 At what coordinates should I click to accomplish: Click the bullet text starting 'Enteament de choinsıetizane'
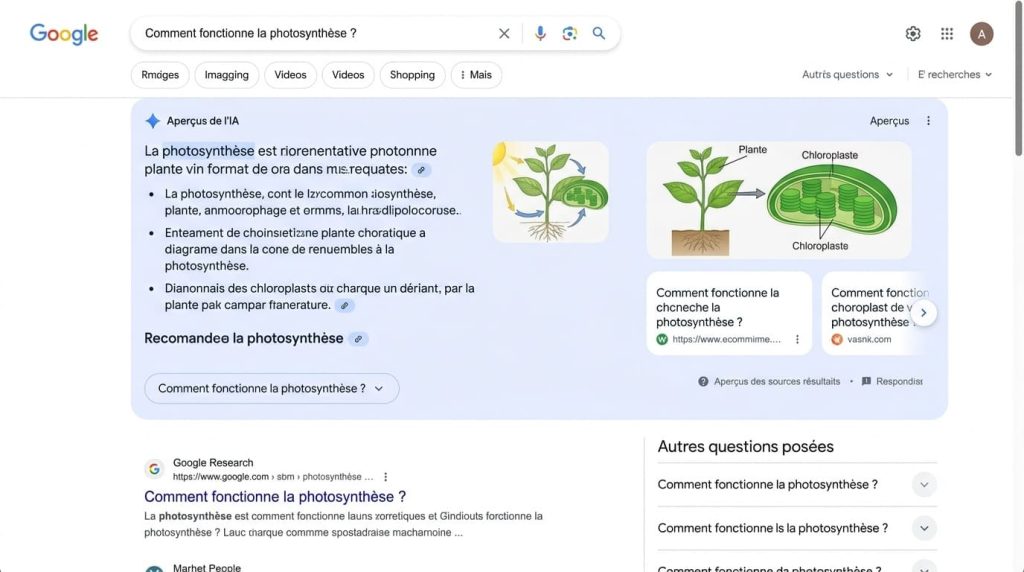pyautogui.click(x=295, y=249)
